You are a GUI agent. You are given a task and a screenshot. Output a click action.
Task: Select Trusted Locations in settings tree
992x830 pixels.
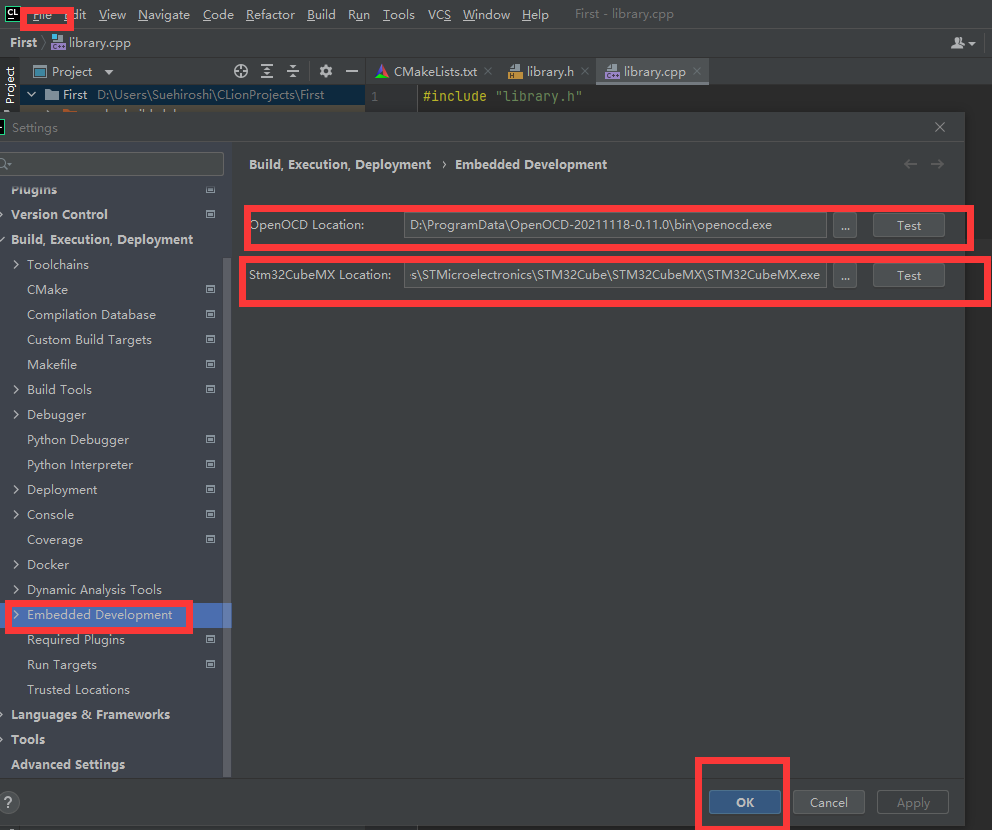78,690
